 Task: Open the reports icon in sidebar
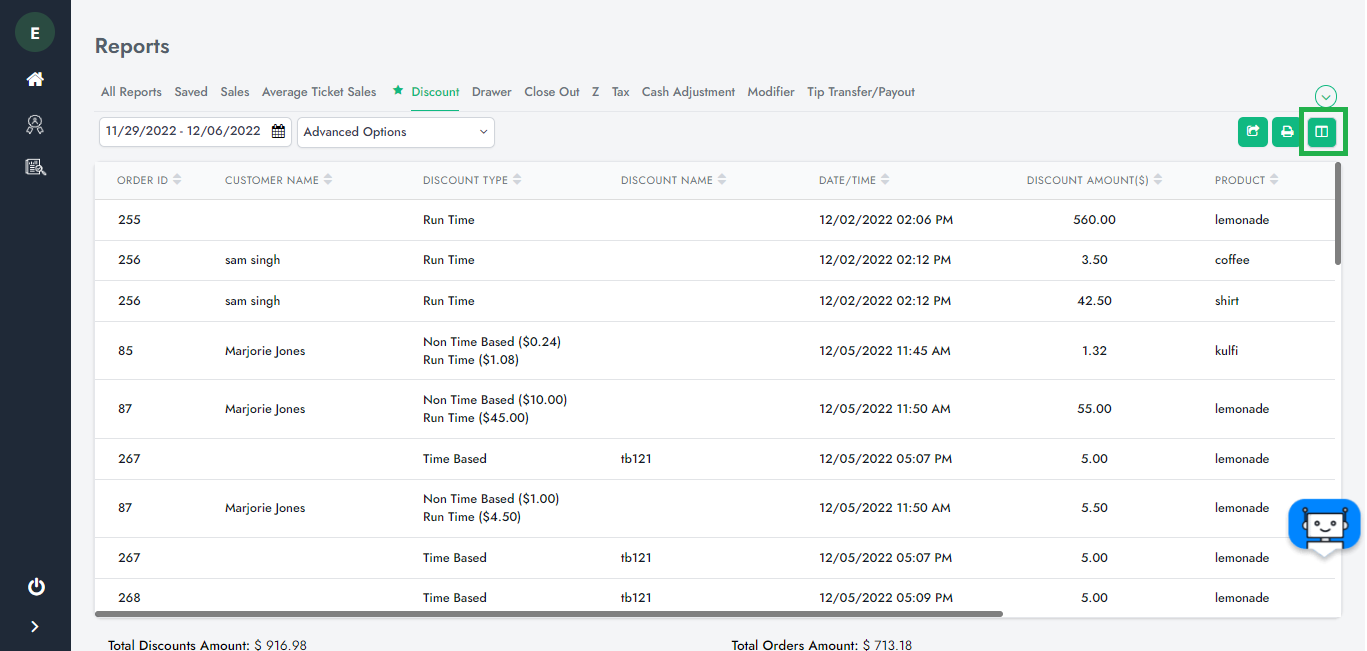coord(35,167)
